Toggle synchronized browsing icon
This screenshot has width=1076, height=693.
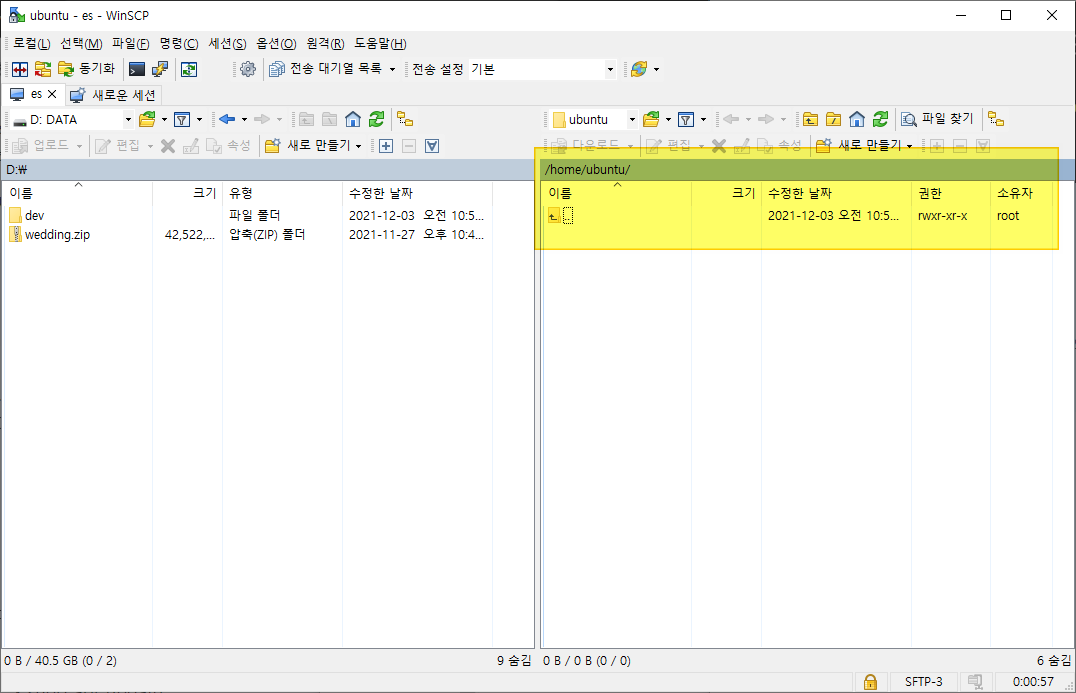click(189, 69)
